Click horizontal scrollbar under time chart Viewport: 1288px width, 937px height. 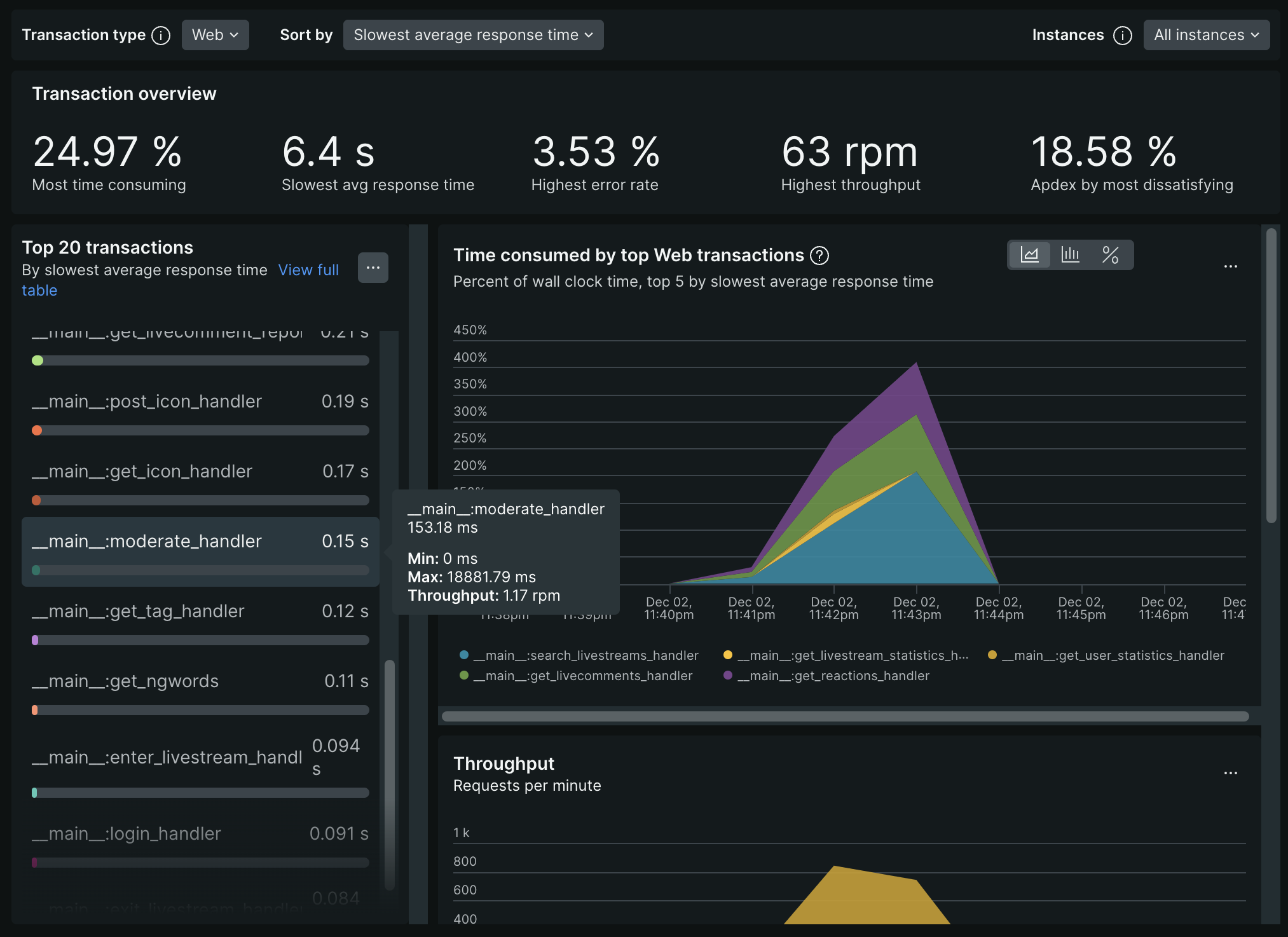click(845, 716)
